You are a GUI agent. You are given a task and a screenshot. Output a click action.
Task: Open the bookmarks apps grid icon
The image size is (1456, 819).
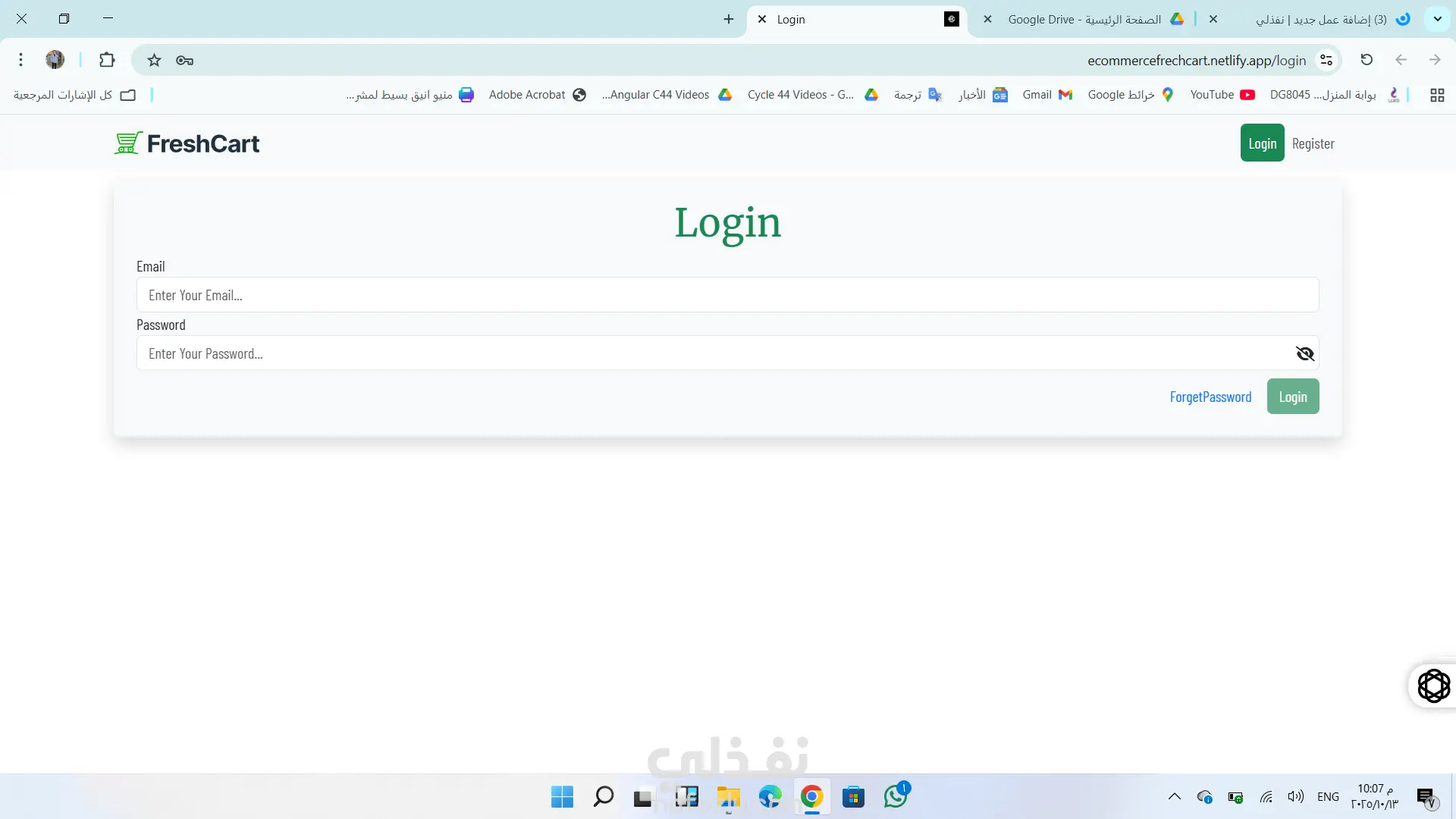tap(1436, 95)
